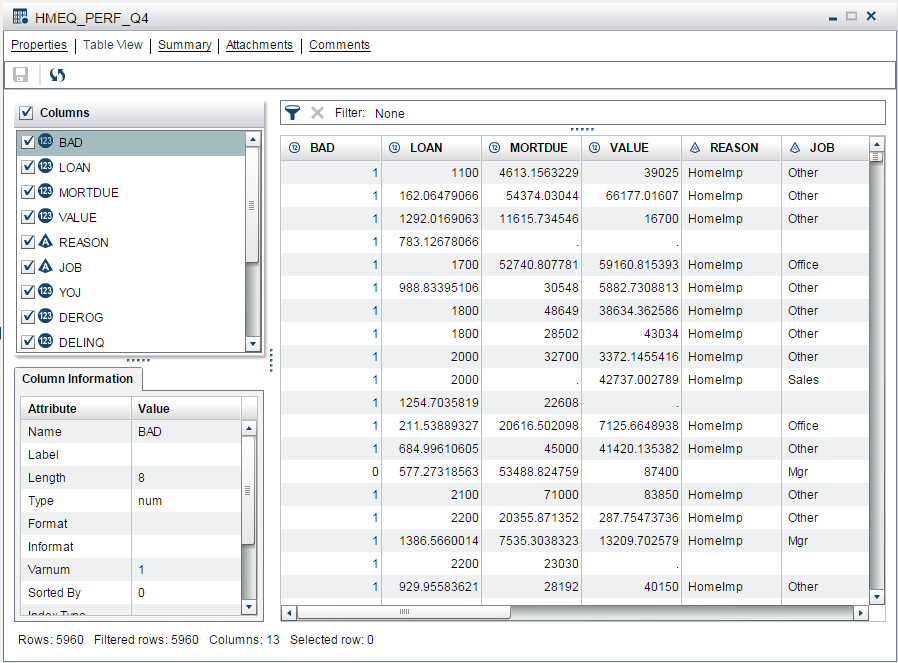Toggle the Columns select-all checkbox
Screen dimensions: 898x663
pyautogui.click(x=25, y=112)
